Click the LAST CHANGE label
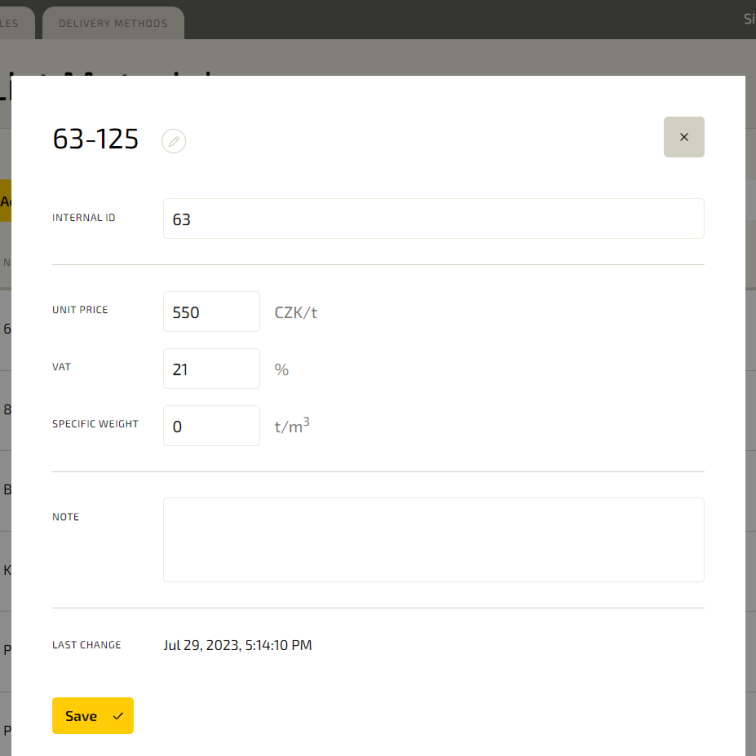 (86, 645)
